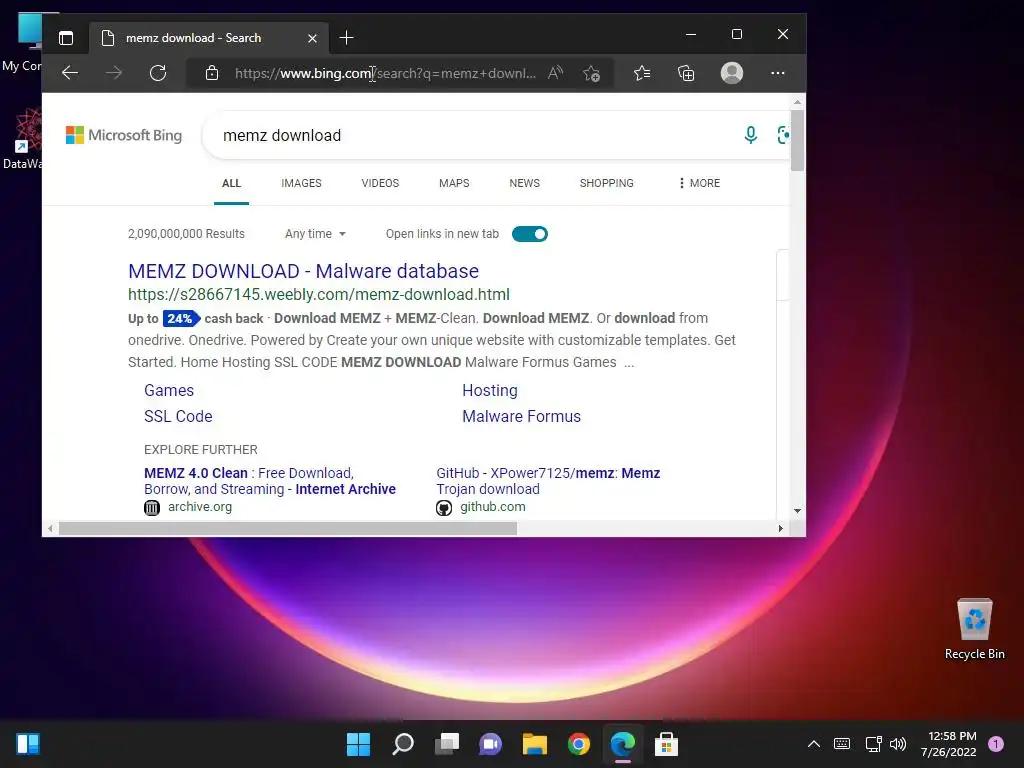Screen dimensions: 1024x768
Task: Open the notification count badge
Action: 996,744
